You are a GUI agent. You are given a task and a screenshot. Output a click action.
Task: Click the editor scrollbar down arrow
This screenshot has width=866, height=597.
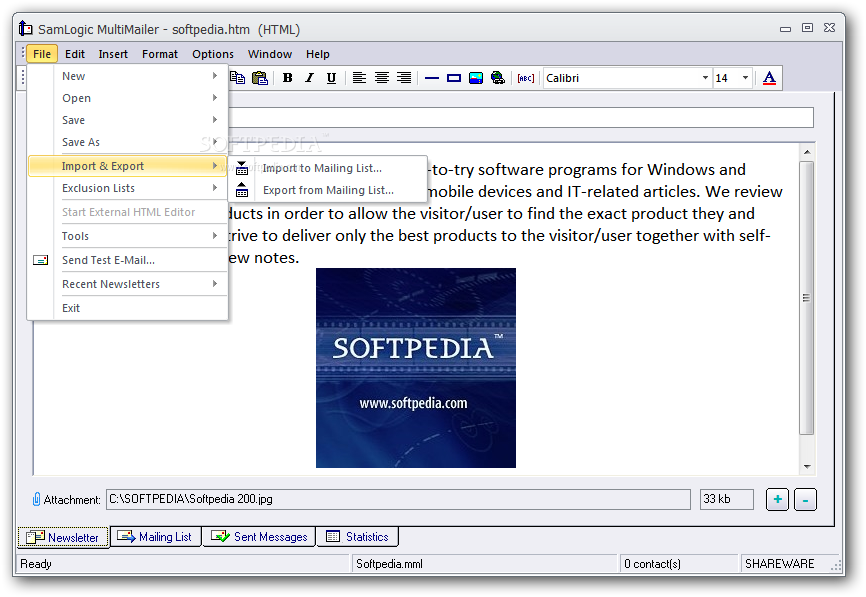(807, 467)
